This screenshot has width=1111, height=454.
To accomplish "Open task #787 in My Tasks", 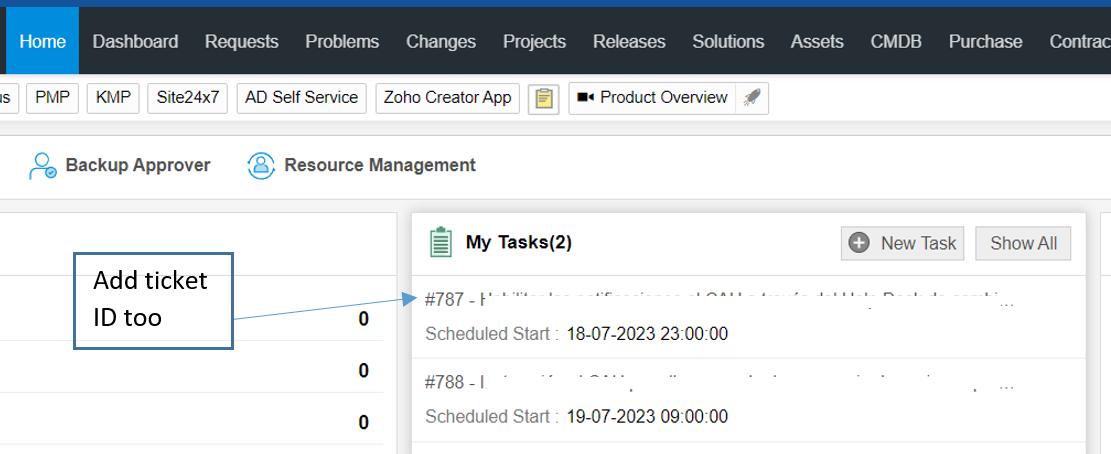I will 720,299.
